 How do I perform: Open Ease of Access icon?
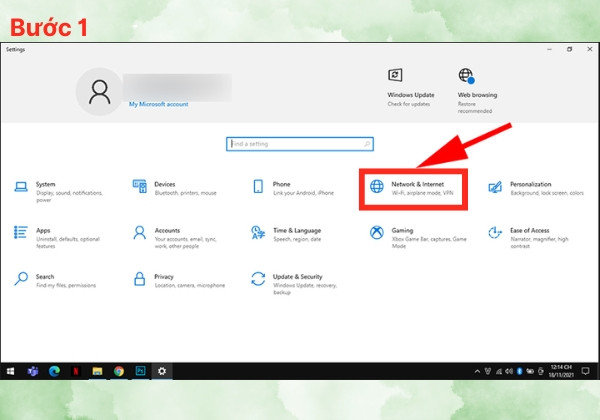point(495,233)
